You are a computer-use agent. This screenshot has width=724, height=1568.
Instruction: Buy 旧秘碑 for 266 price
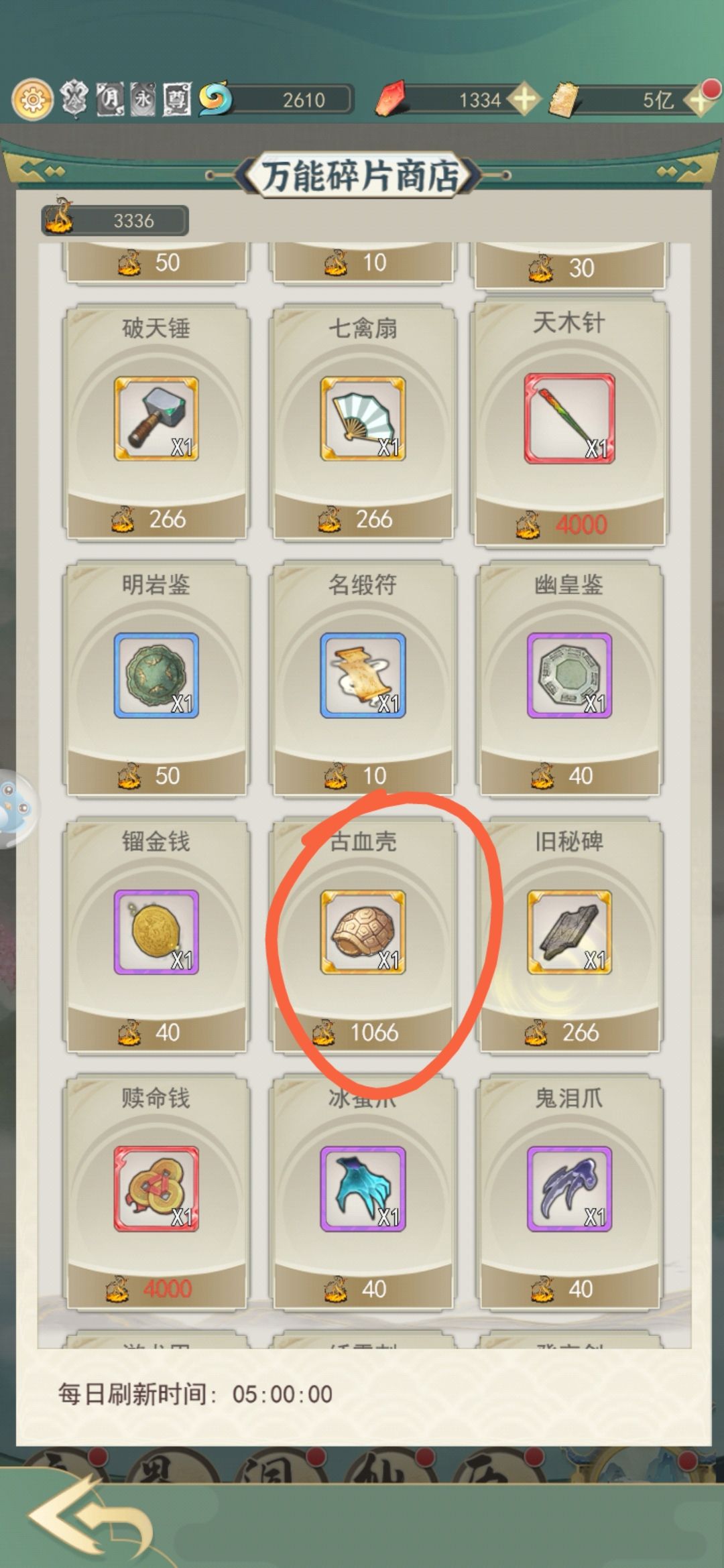pos(569,1032)
